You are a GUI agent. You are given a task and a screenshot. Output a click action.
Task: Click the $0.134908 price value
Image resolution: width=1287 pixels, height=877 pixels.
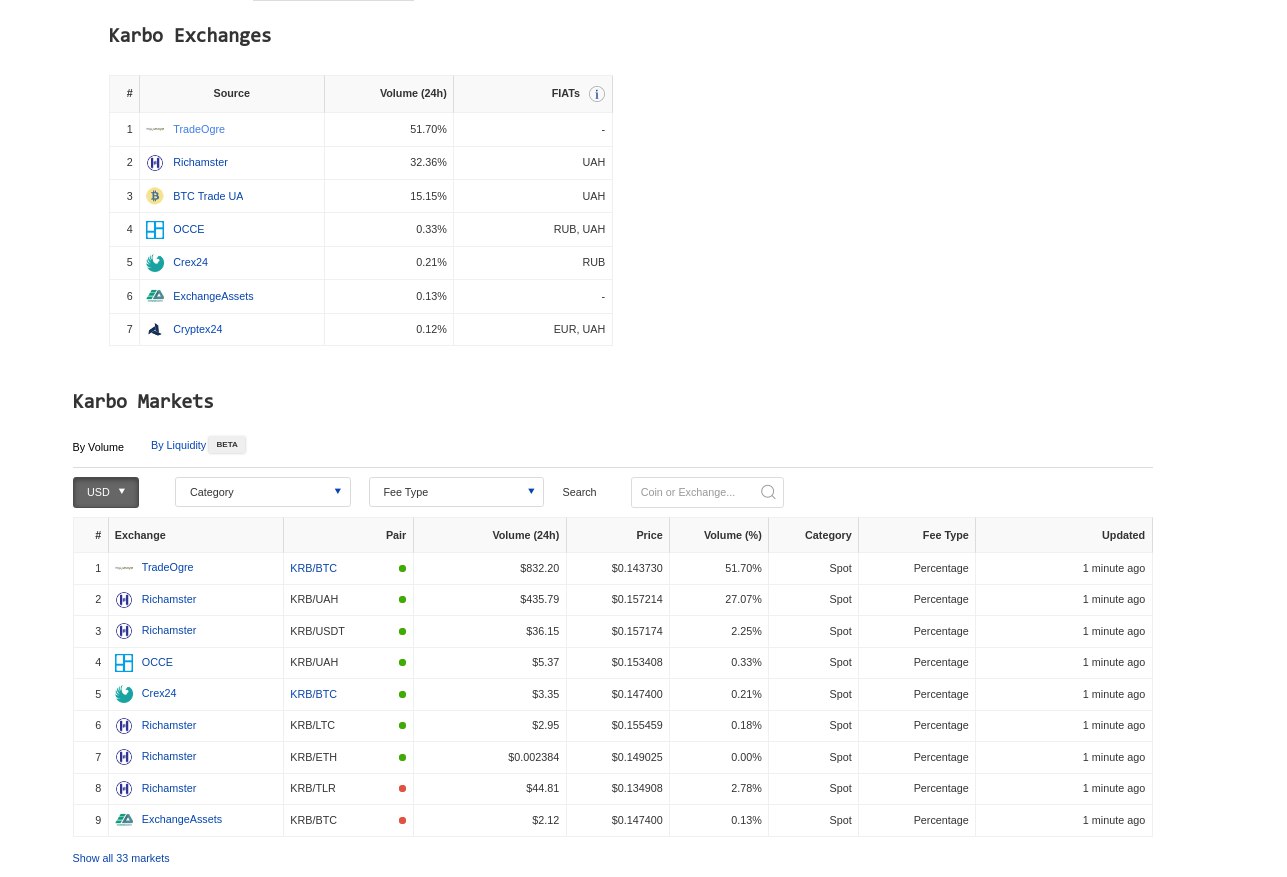637,788
